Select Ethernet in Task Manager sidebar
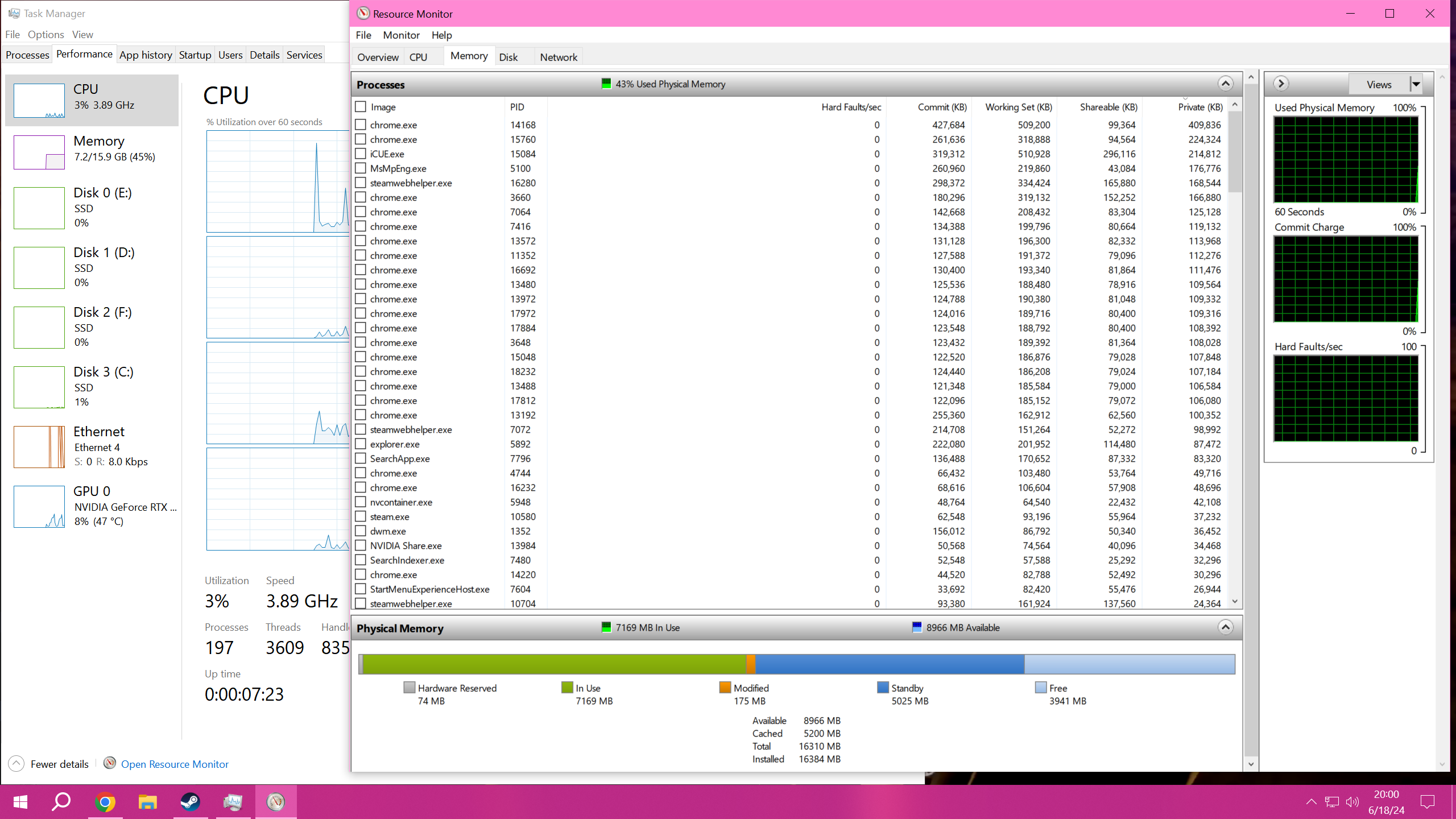The image size is (1456, 819). pos(92,446)
